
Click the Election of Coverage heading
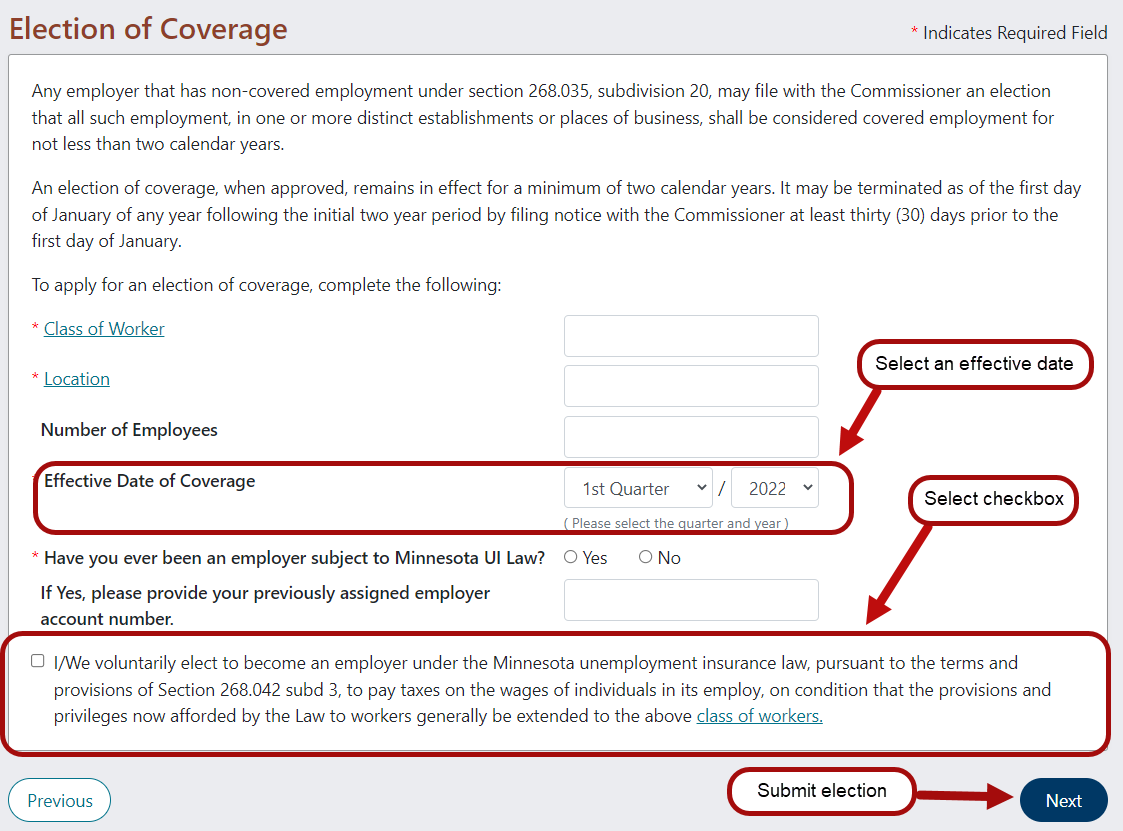click(x=148, y=29)
